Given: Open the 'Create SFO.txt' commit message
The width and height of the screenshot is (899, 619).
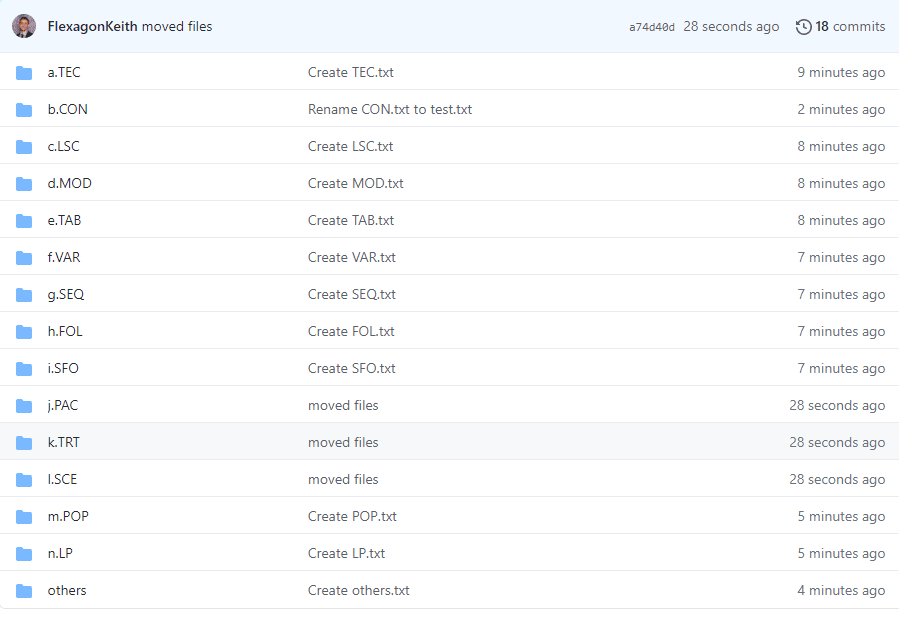Looking at the screenshot, I should point(351,368).
